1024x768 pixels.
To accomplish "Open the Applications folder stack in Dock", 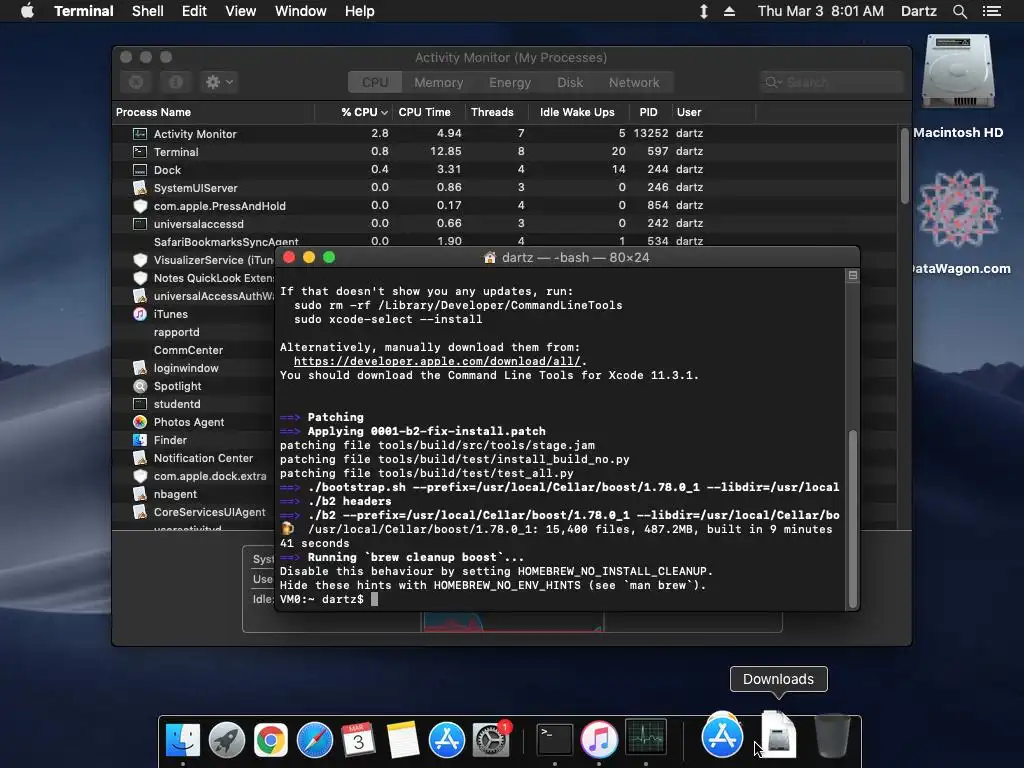I will [722, 735].
